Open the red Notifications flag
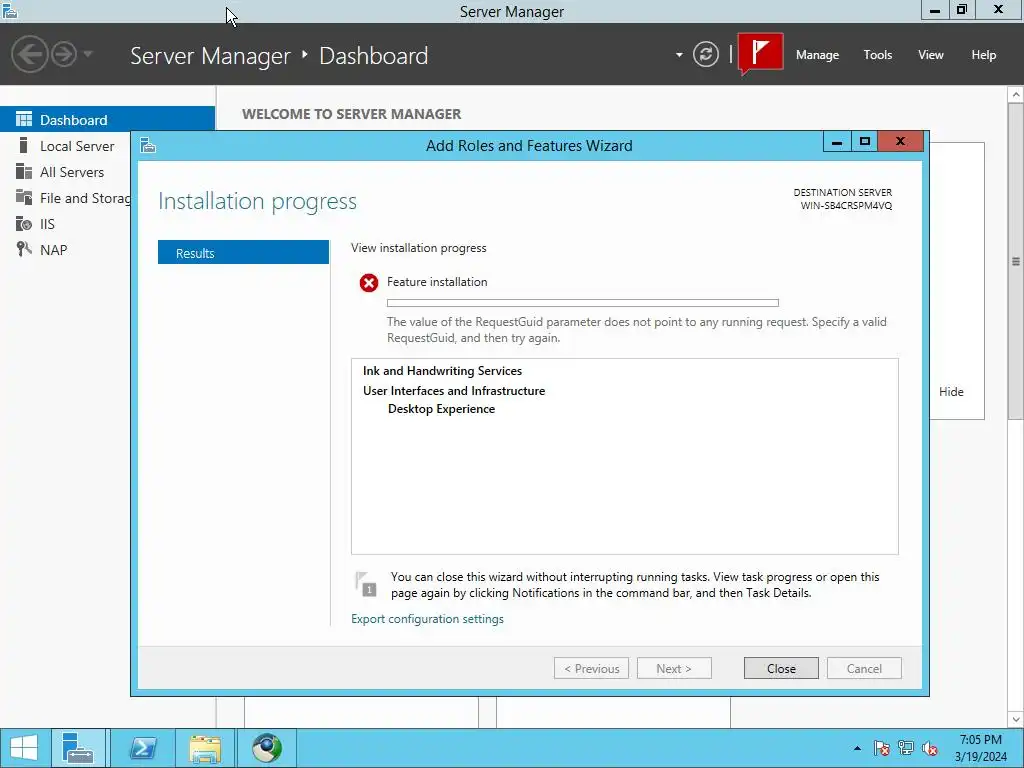The image size is (1024, 768). point(760,53)
